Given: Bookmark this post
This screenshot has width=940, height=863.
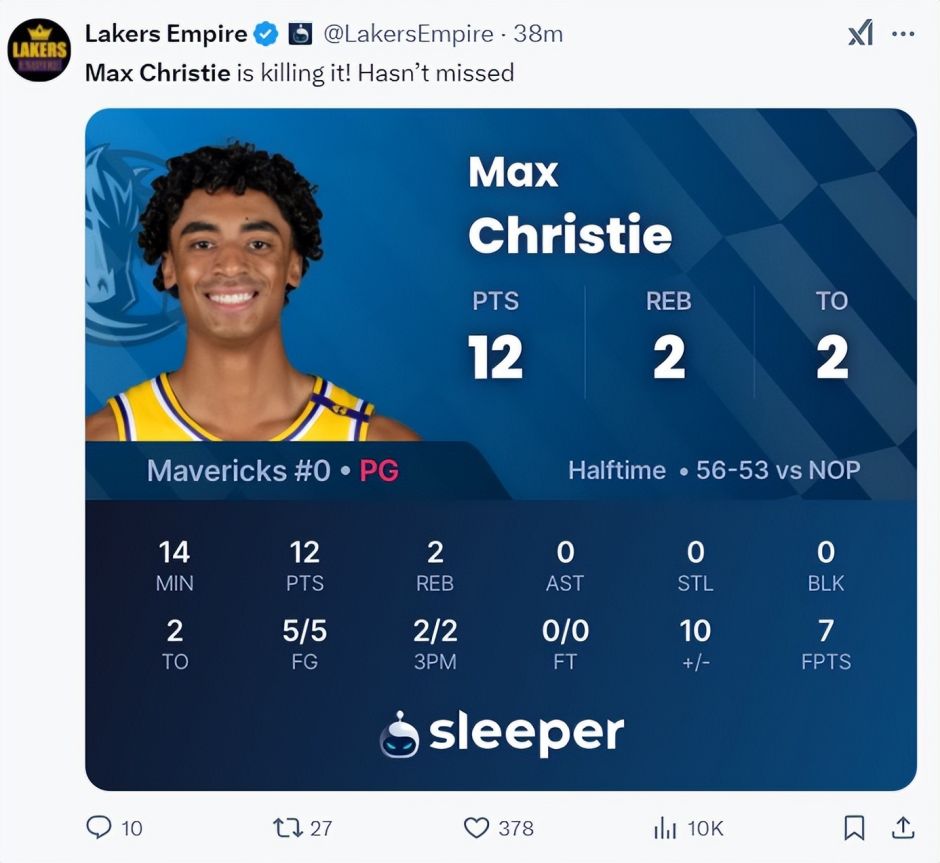Looking at the screenshot, I should pos(854,827).
